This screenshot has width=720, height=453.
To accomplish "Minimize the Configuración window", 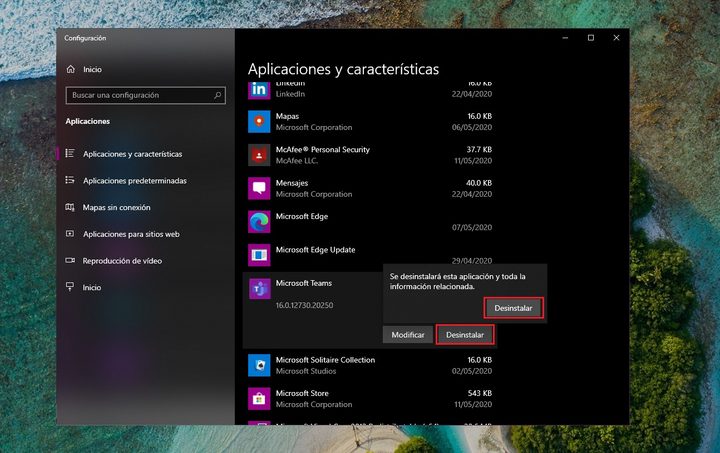I will click(x=565, y=38).
